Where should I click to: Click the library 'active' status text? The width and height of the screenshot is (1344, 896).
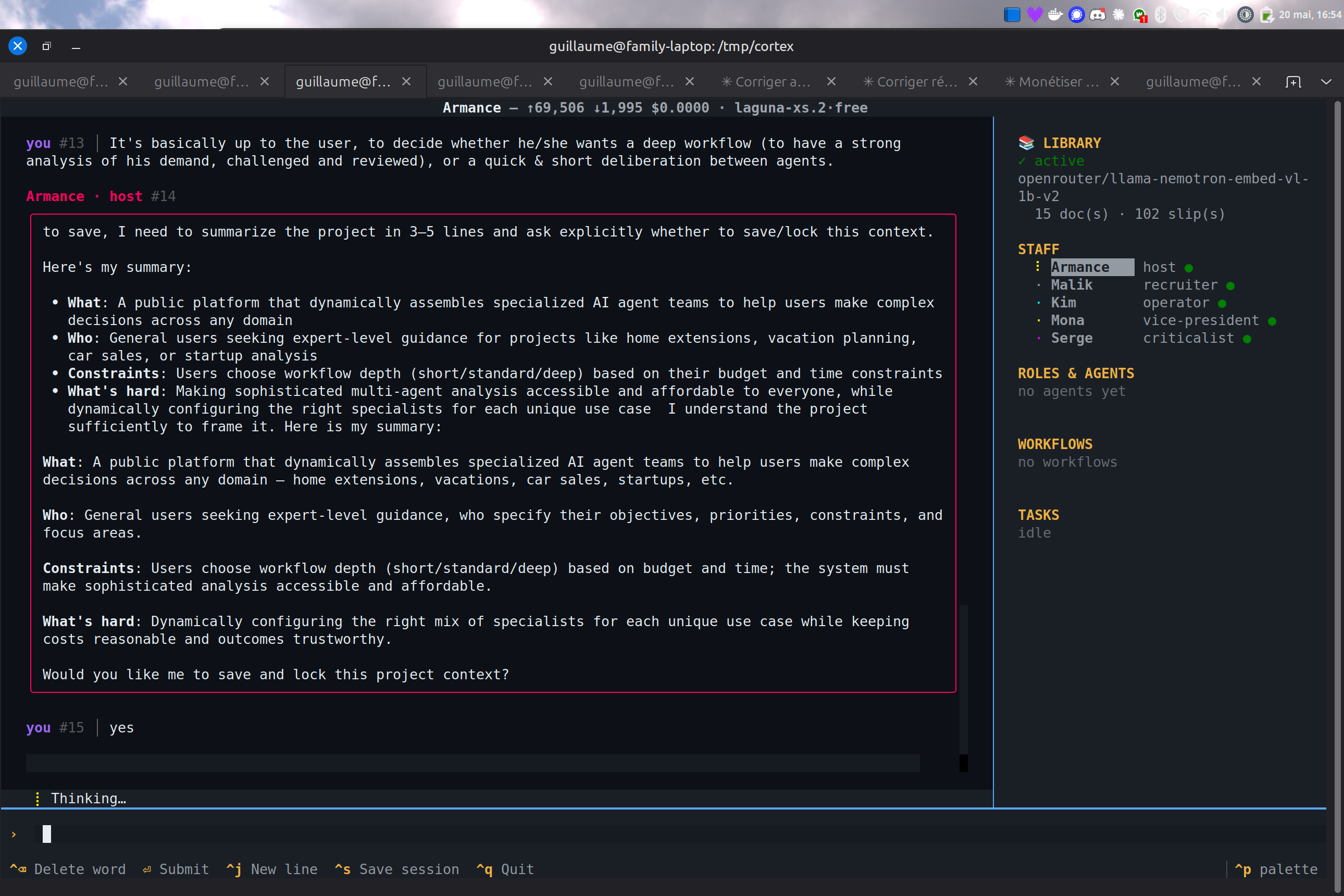(x=1059, y=160)
